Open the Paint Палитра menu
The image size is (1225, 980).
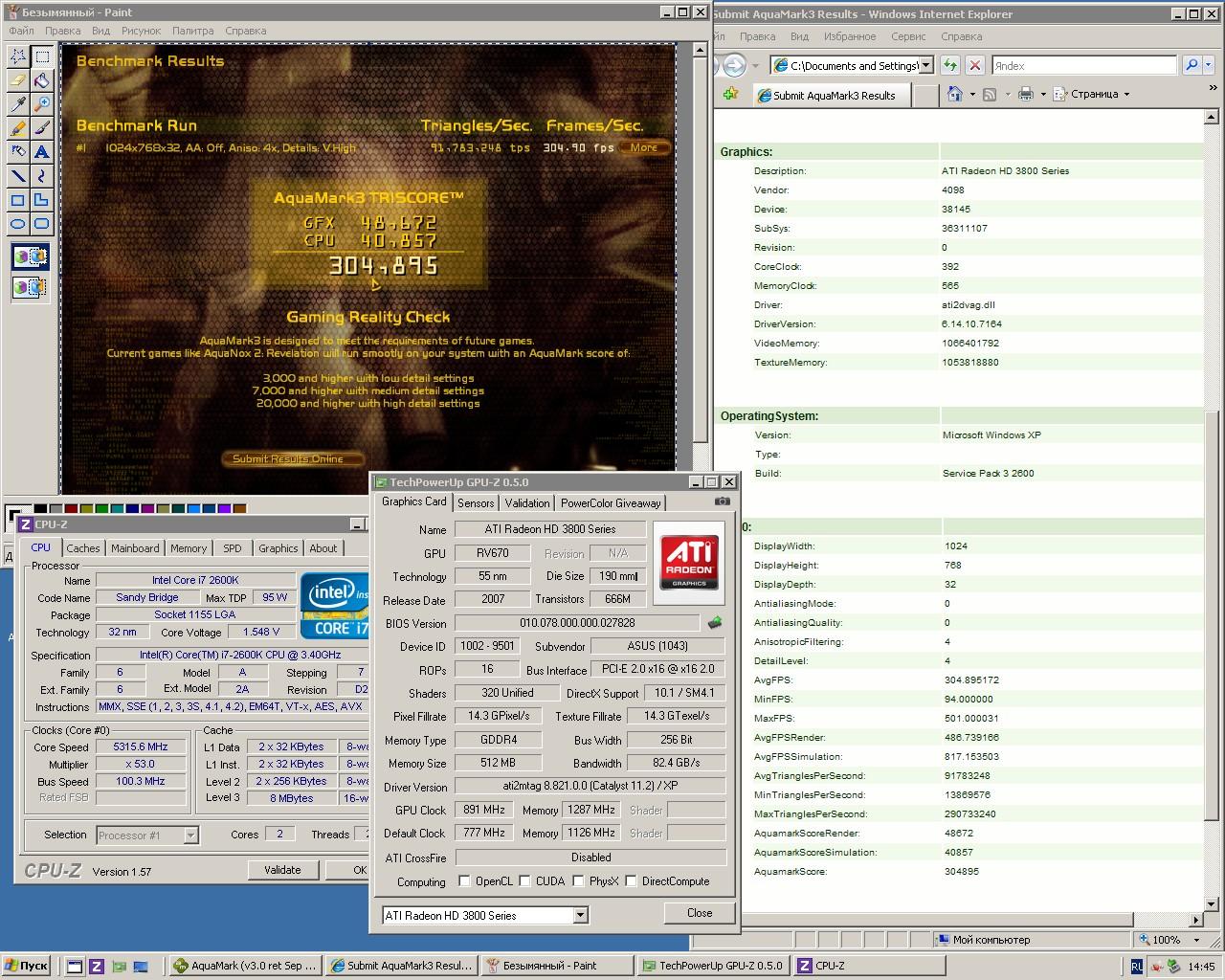192,31
